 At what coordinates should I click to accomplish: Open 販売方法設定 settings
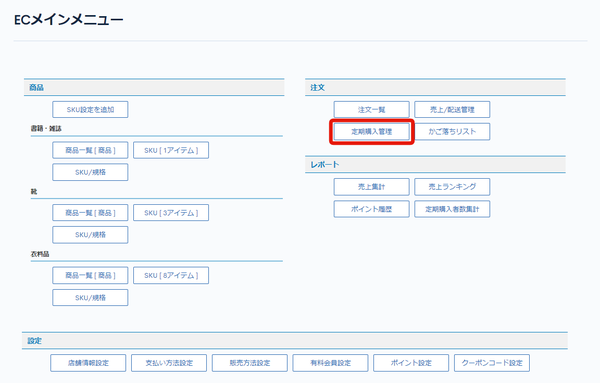coord(250,363)
